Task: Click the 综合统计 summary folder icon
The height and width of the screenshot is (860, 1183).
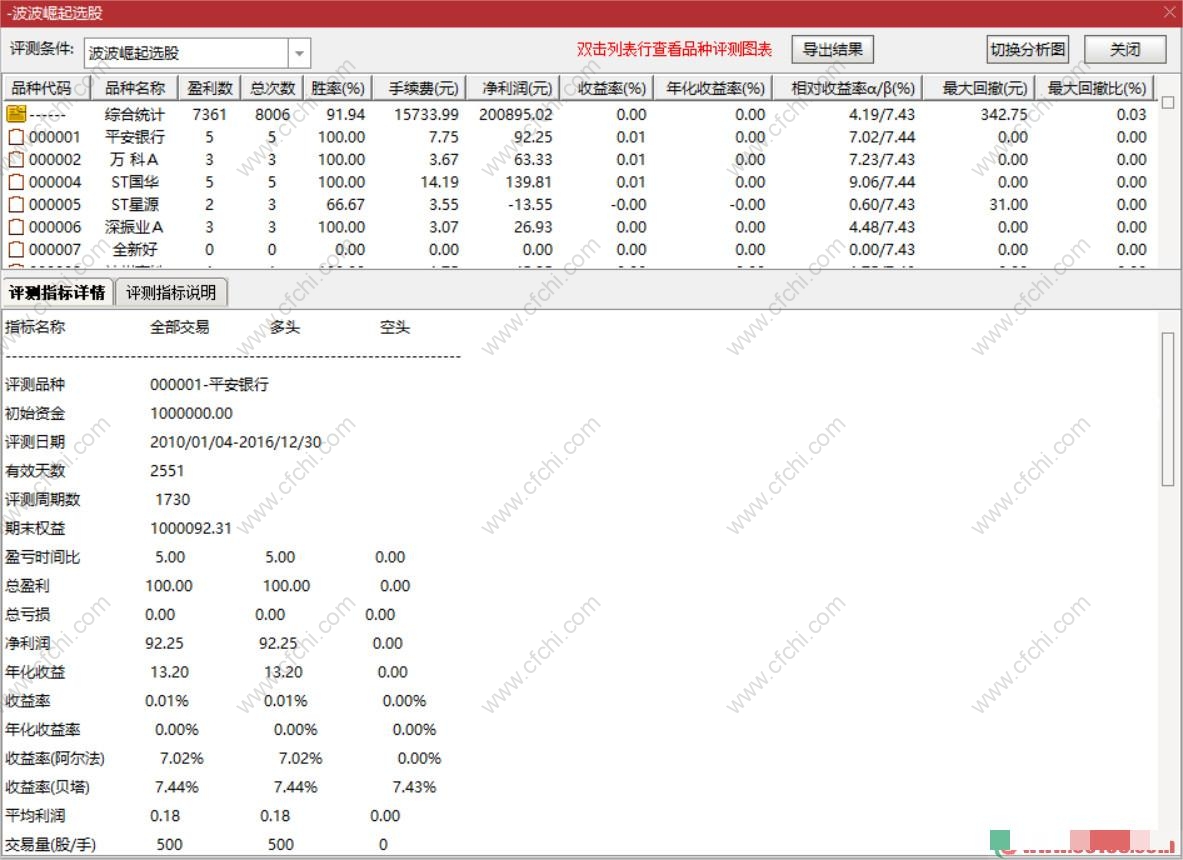Action: pos(17,114)
